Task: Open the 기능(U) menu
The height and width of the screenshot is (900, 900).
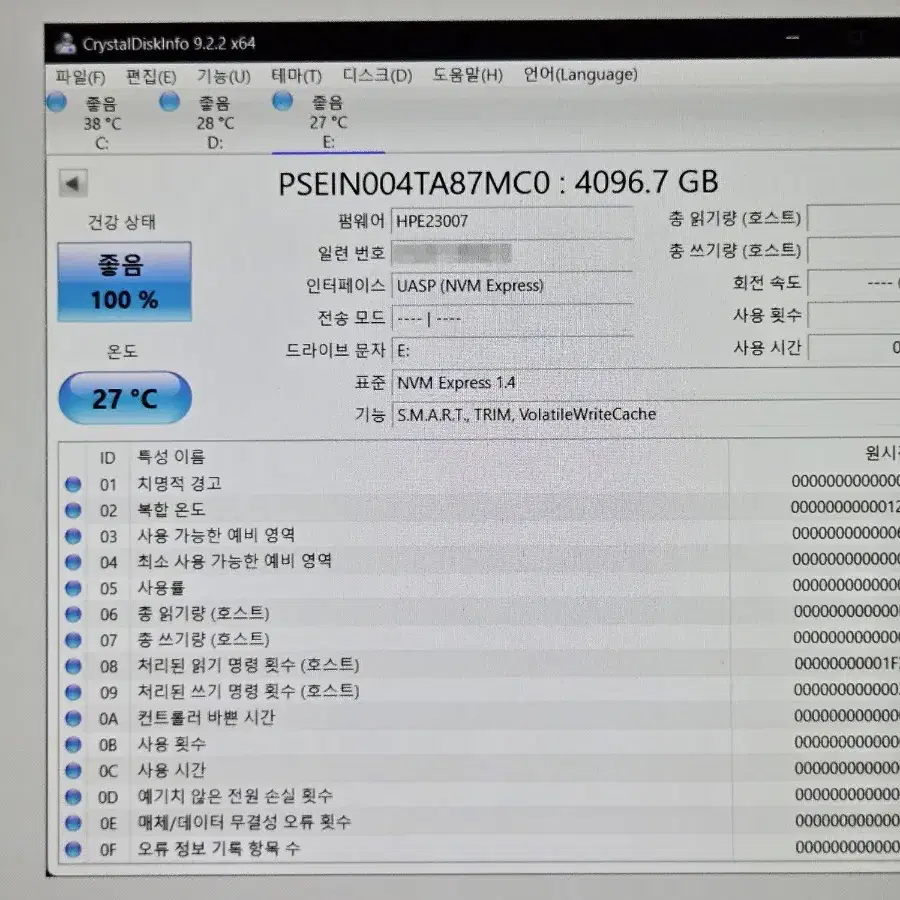Action: pyautogui.click(x=224, y=76)
